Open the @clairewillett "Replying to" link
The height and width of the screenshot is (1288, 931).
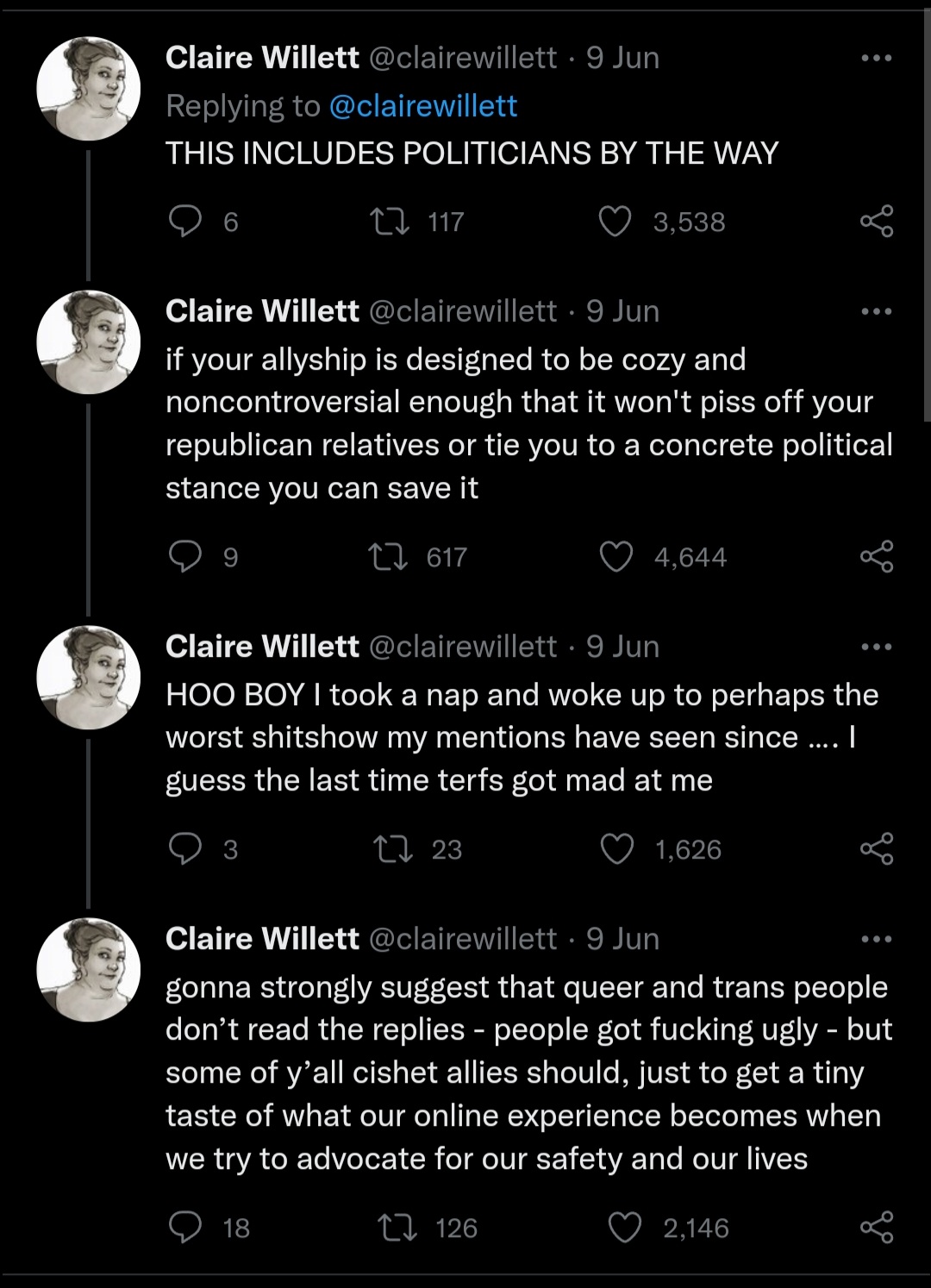[423, 106]
